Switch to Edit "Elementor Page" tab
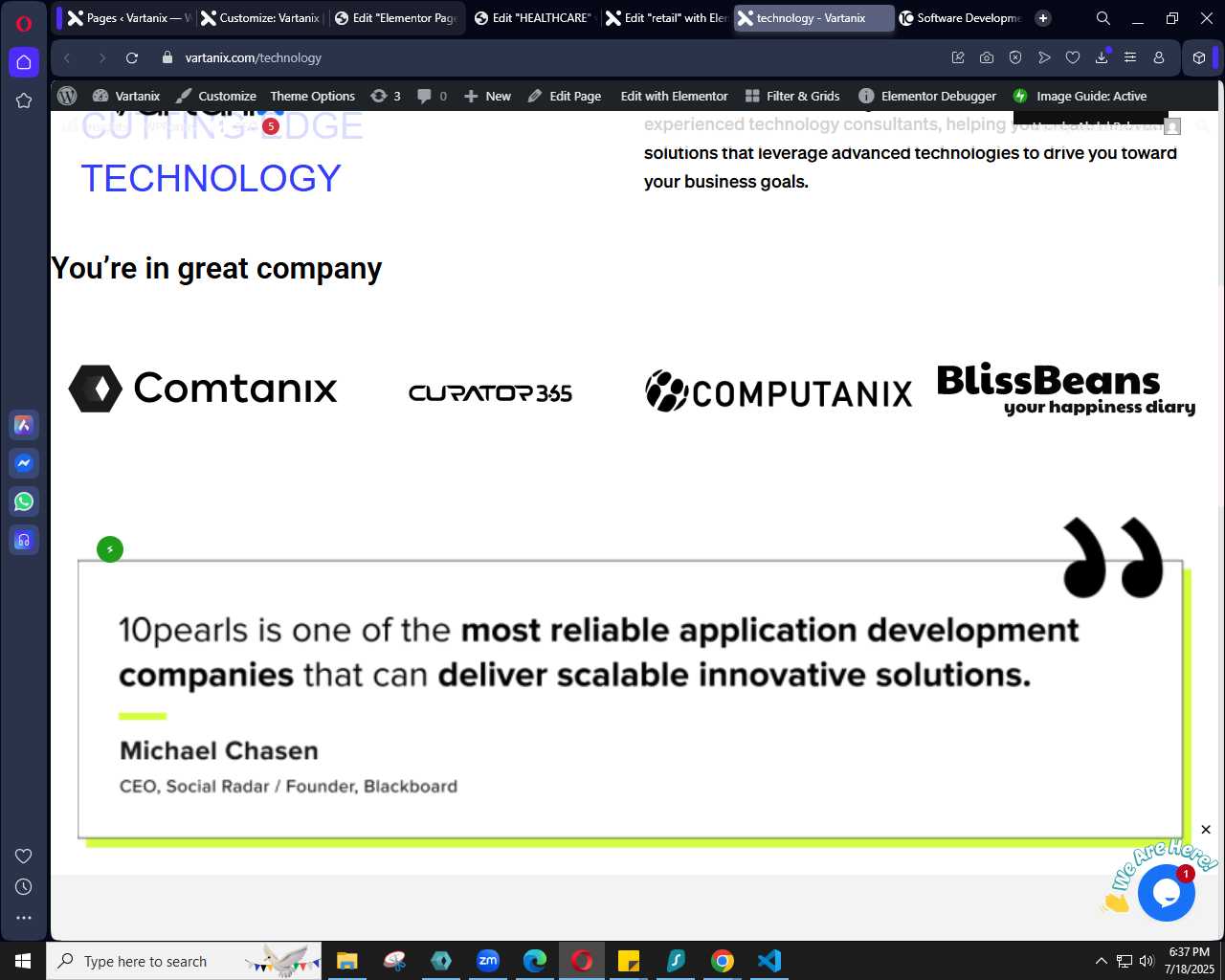Viewport: 1225px width, 980px height. coord(395,18)
